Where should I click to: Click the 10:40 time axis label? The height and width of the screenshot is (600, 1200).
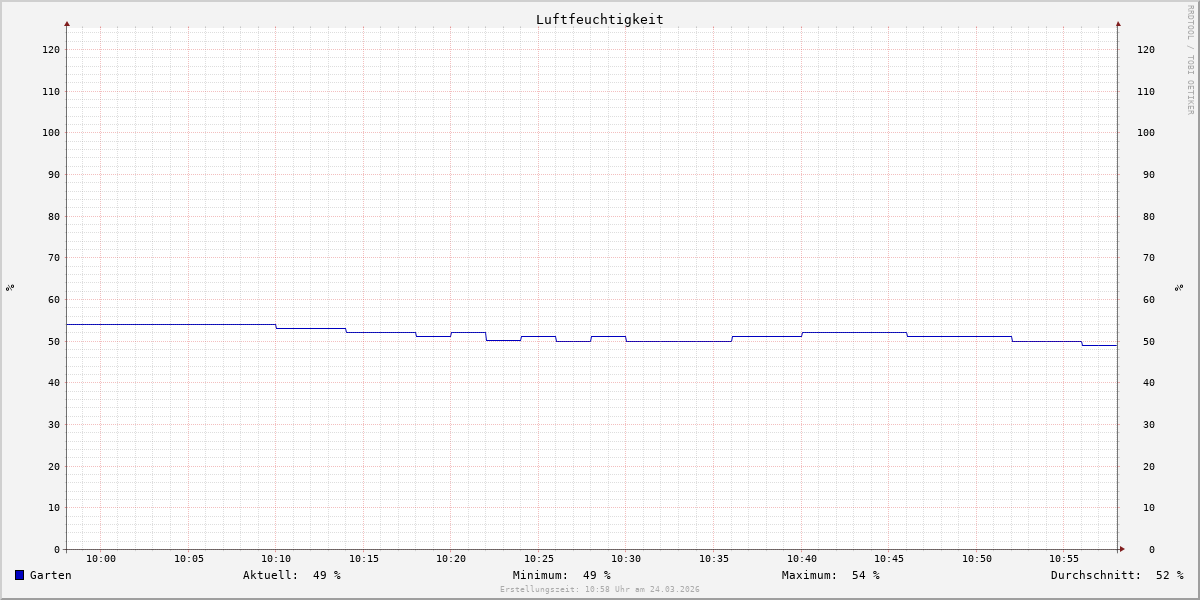click(802, 559)
